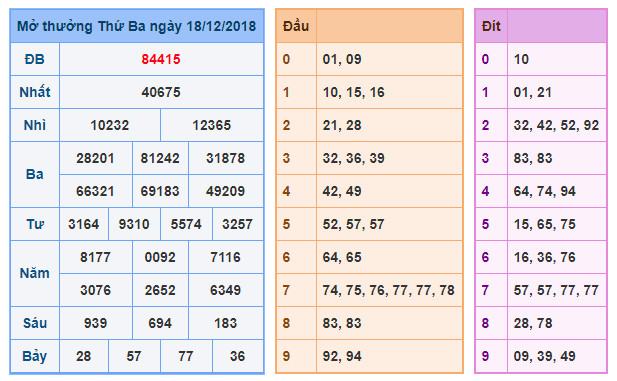Click the Tư prize number 9310
617x381 pixels.
tap(134, 225)
